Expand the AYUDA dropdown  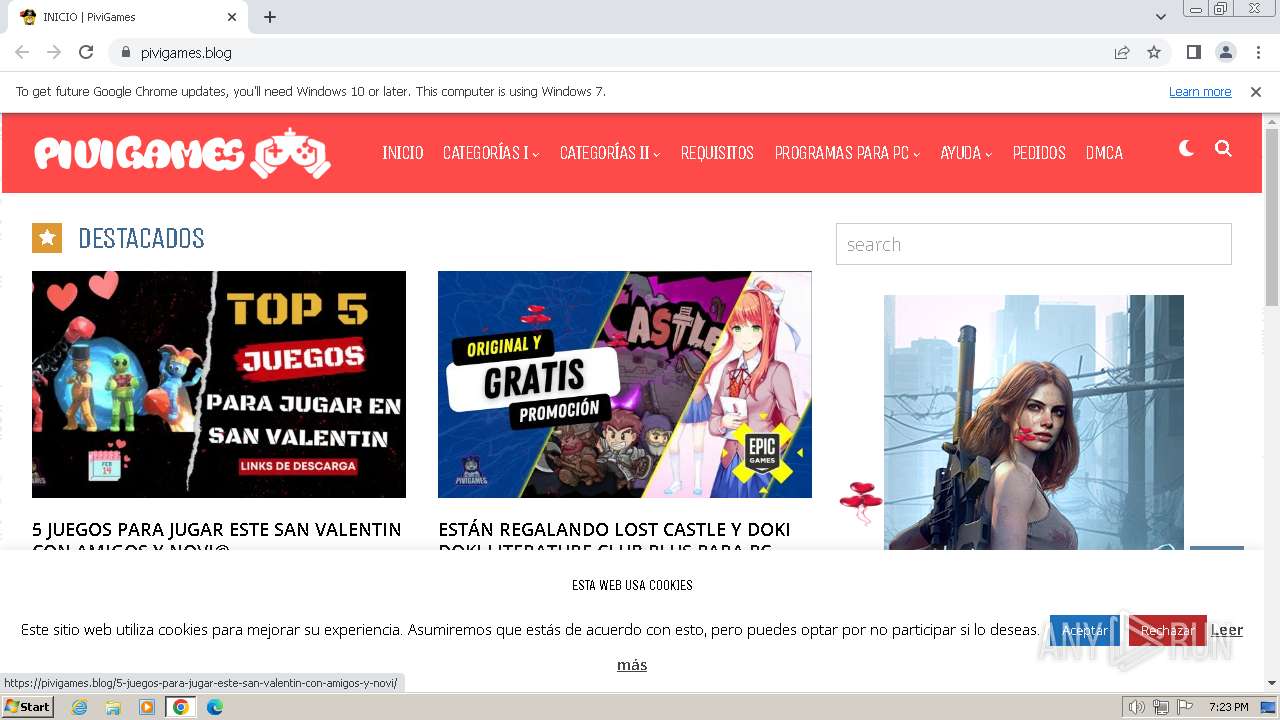click(966, 153)
